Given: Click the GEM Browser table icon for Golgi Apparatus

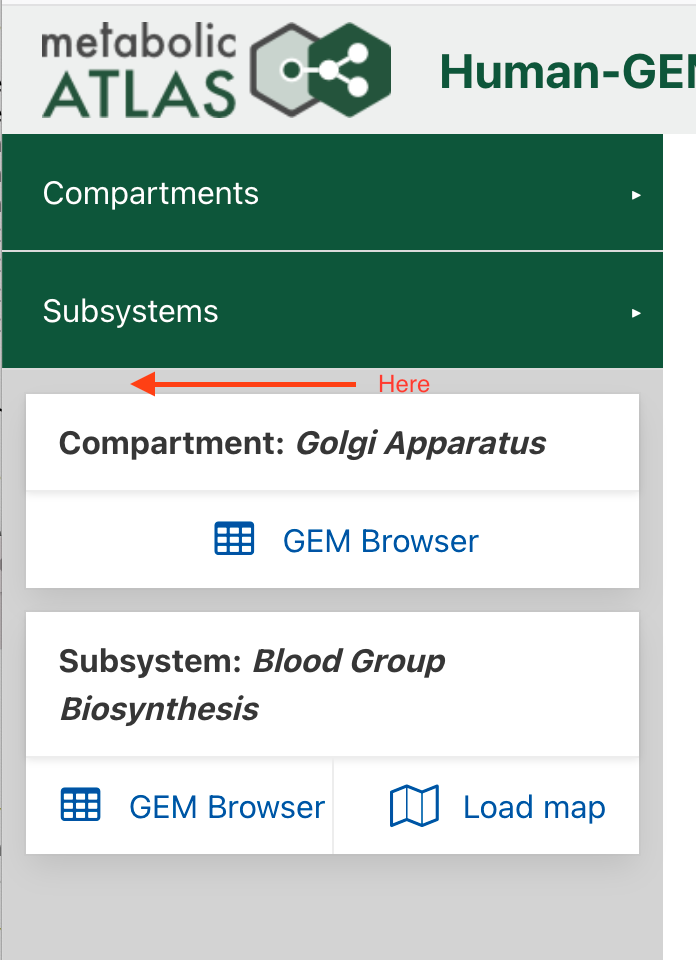Looking at the screenshot, I should (x=233, y=539).
